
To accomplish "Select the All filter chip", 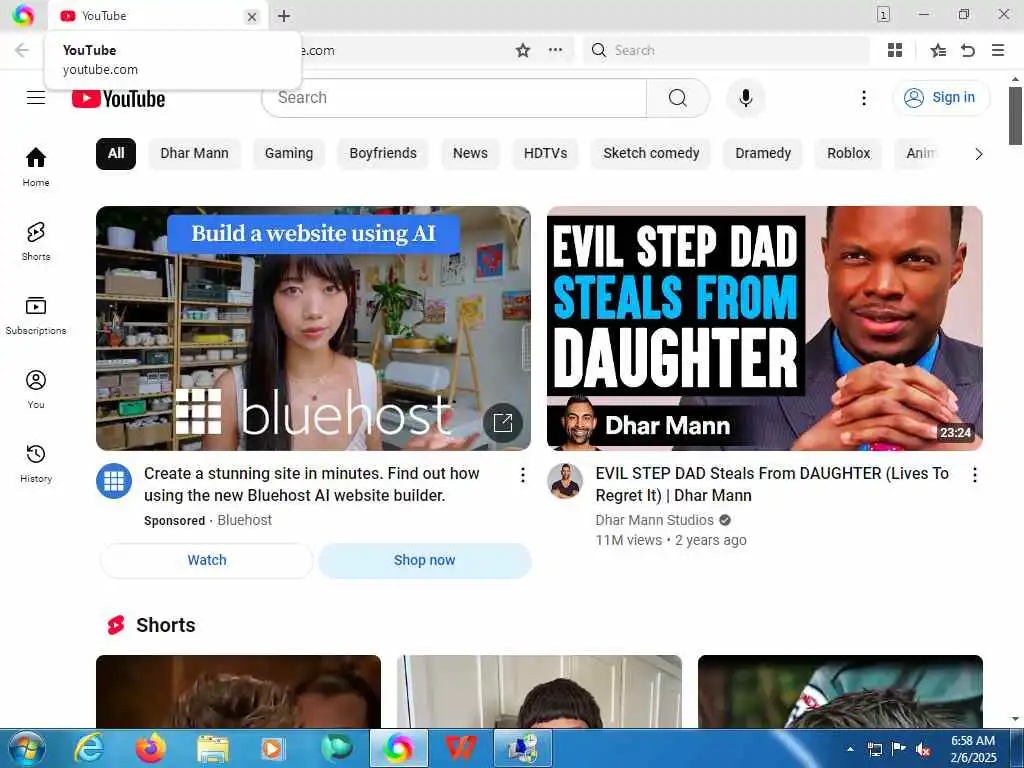I will [116, 153].
